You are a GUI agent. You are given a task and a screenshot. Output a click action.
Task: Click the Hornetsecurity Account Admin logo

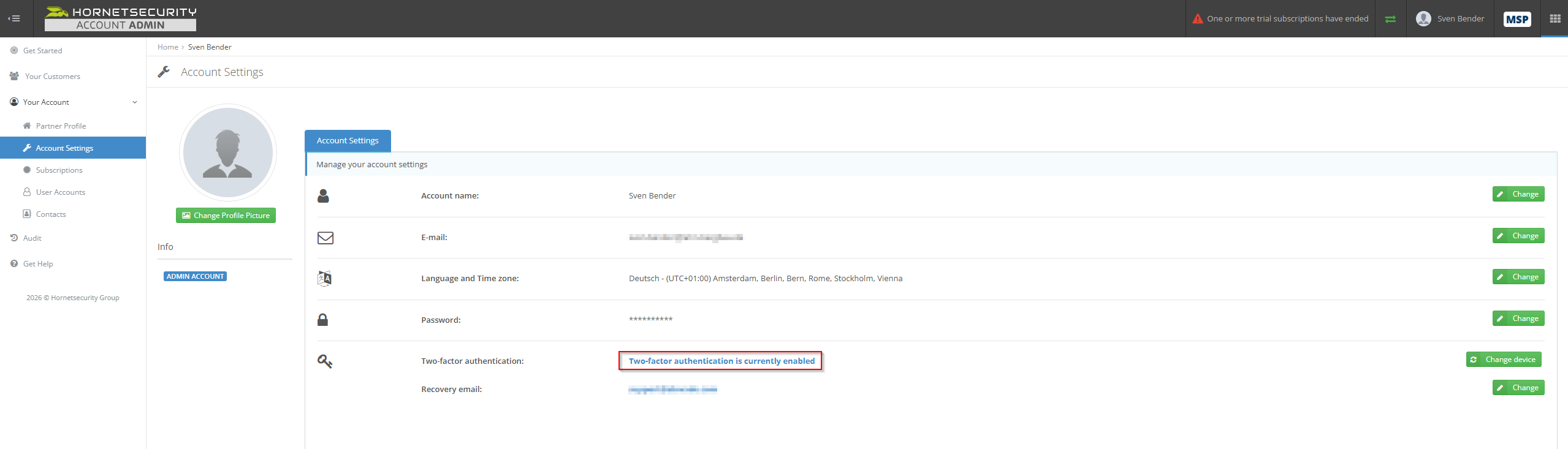tap(120, 18)
